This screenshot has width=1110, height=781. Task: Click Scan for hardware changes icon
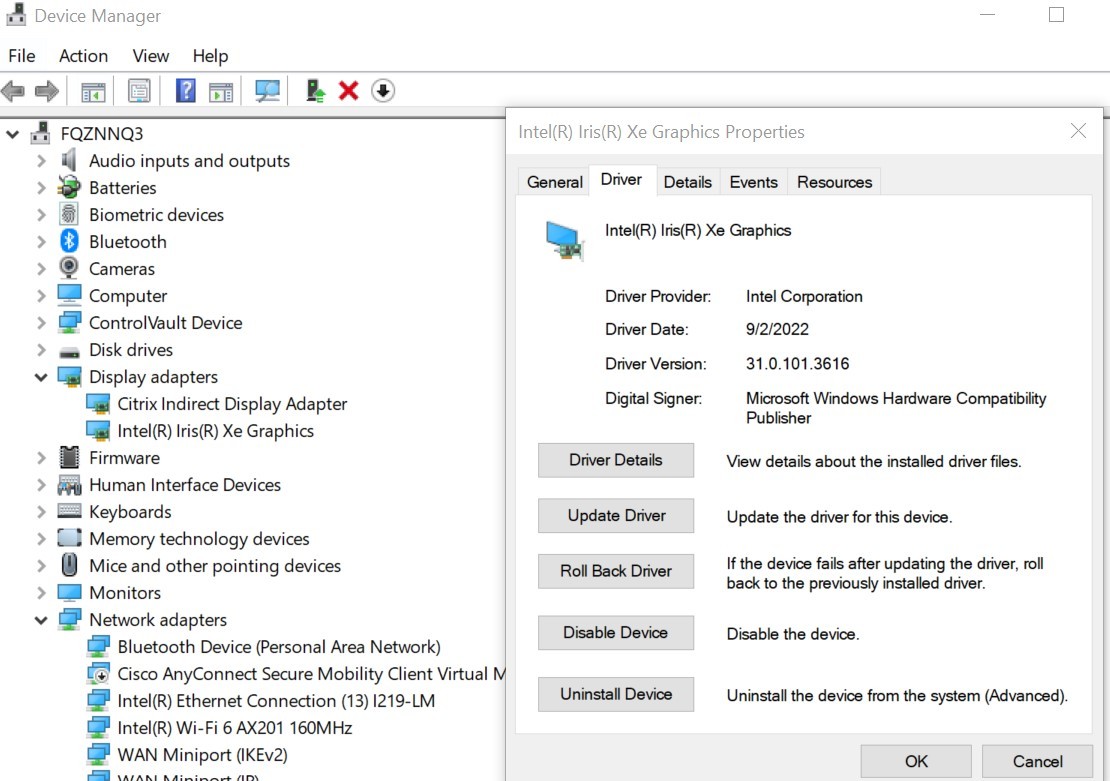coord(268,91)
